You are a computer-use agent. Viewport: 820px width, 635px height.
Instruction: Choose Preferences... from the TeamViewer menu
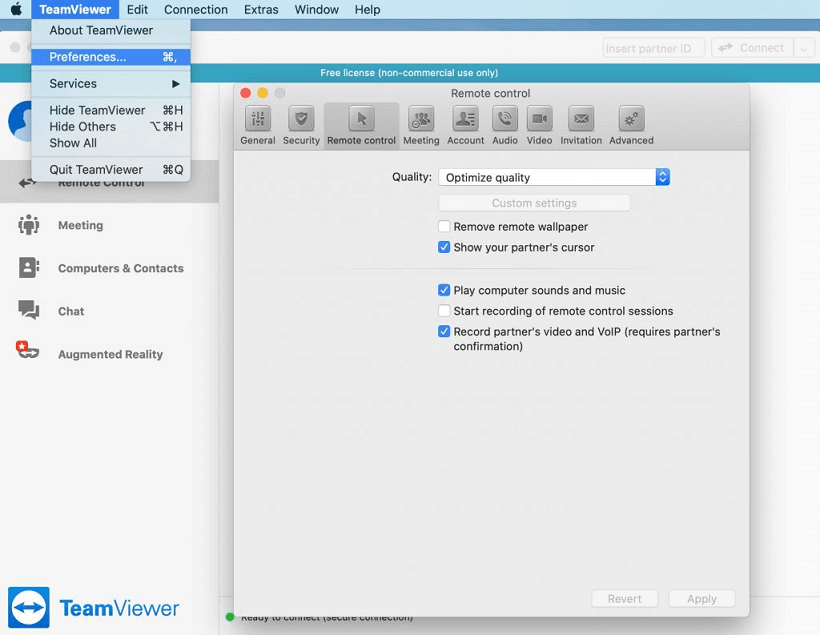pos(88,57)
